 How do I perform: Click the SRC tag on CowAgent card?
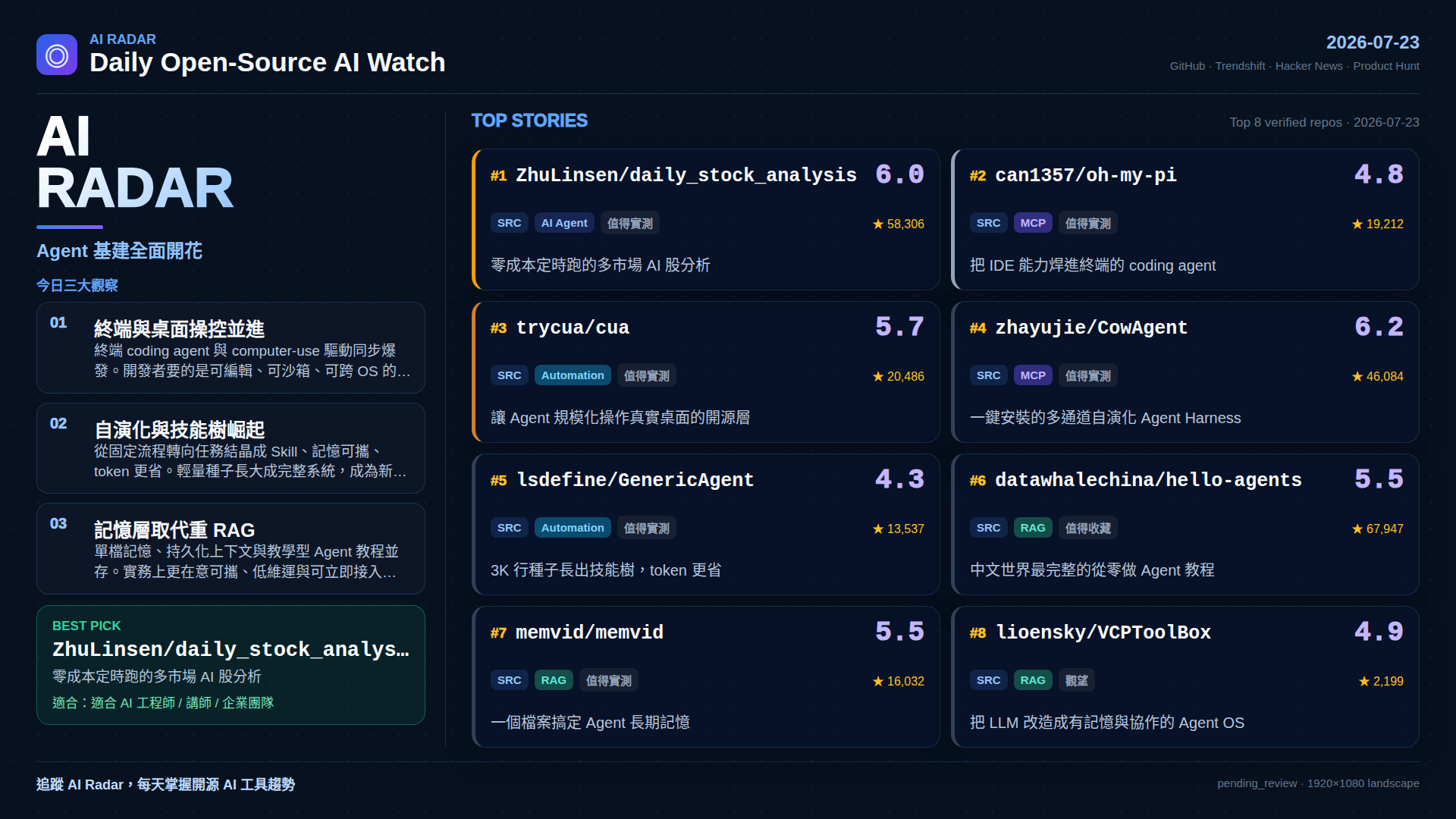click(x=989, y=375)
